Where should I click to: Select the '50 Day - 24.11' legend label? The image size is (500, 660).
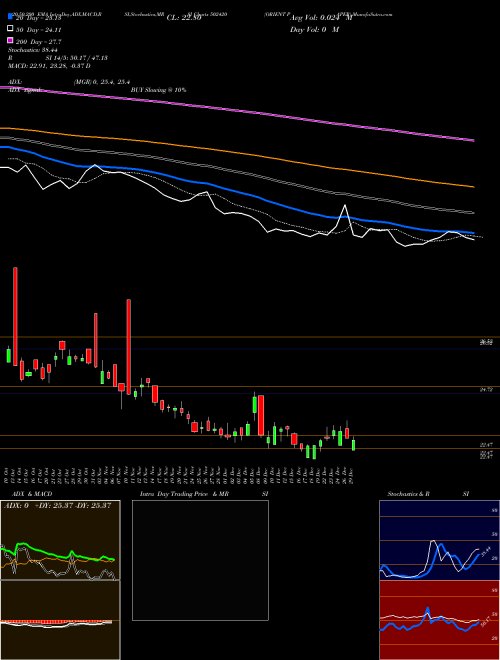coord(38,30)
